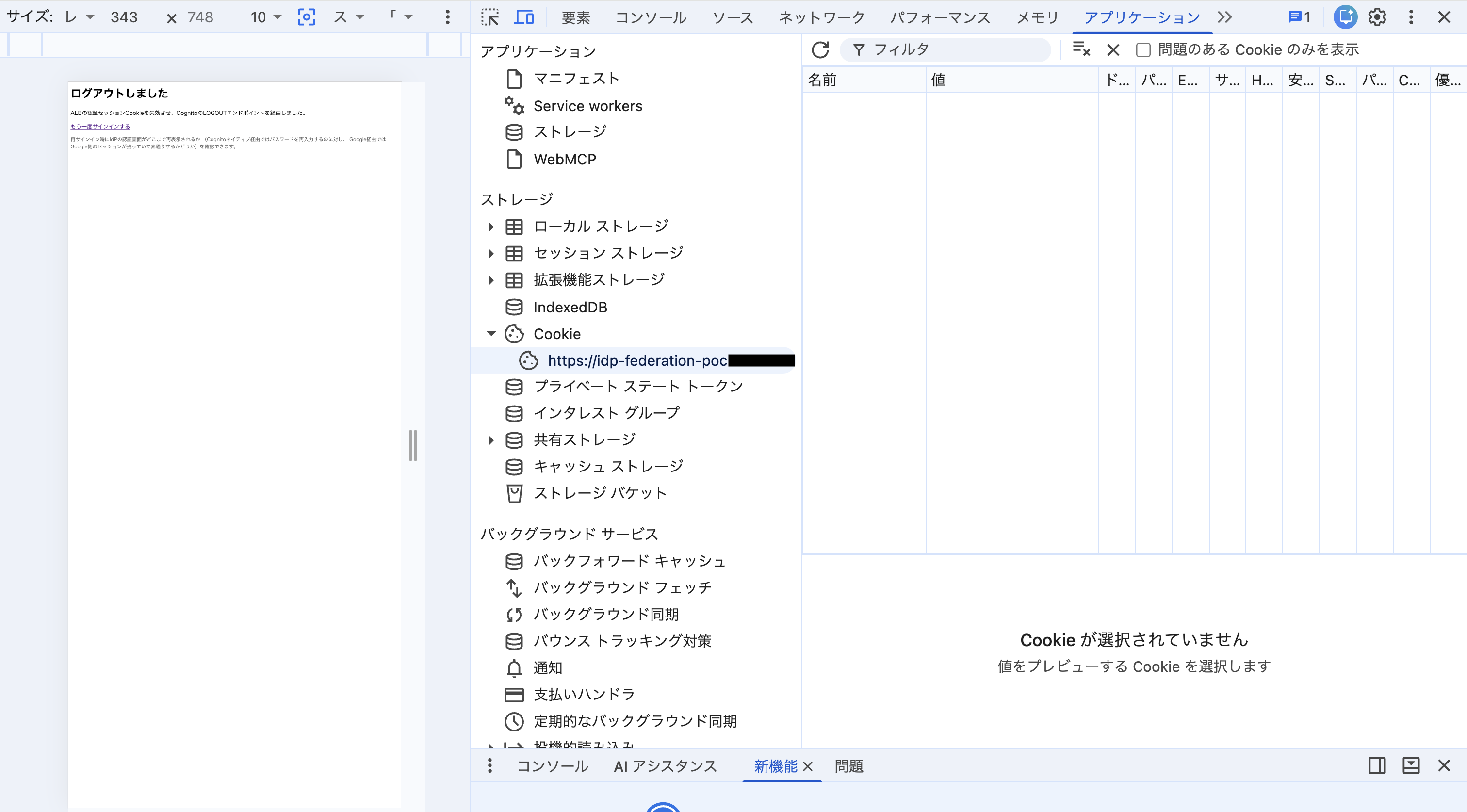
Task: Open DevTools settings gear
Action: coord(1377,17)
